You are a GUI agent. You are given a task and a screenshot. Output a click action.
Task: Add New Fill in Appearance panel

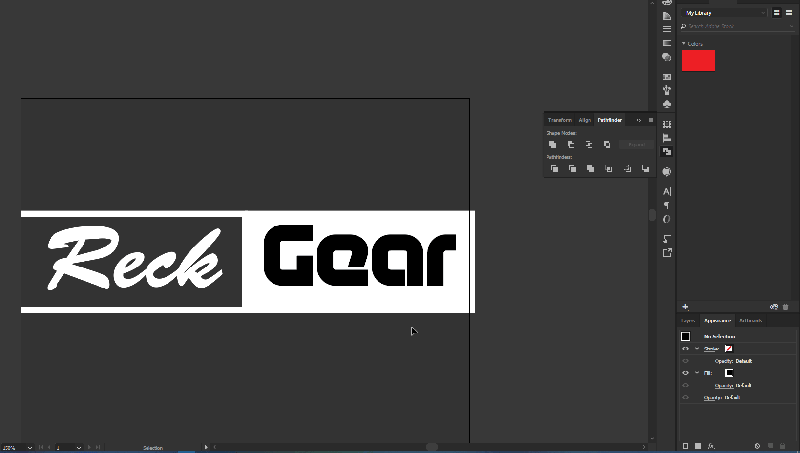pos(698,446)
